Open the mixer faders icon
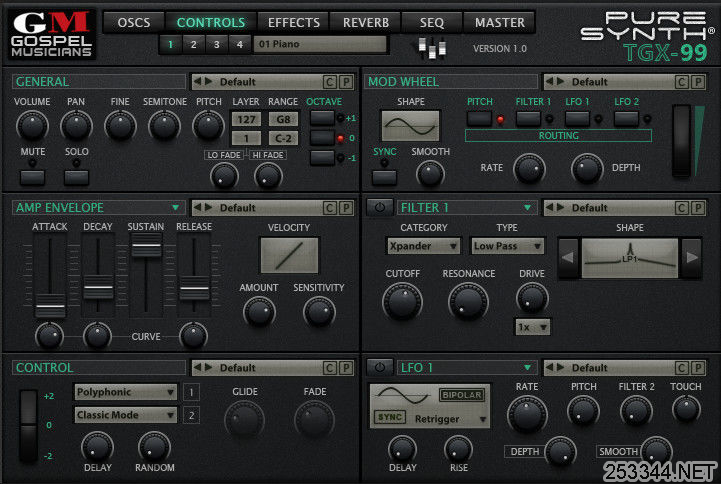The image size is (721, 484). coord(432,48)
